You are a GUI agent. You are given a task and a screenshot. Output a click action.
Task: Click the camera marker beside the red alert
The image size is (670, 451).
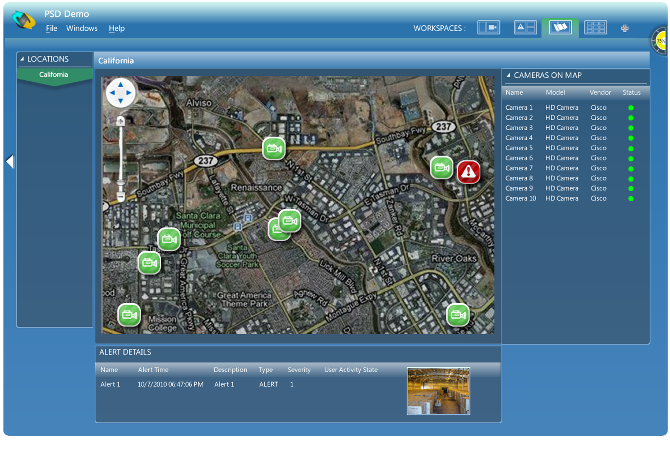[441, 168]
